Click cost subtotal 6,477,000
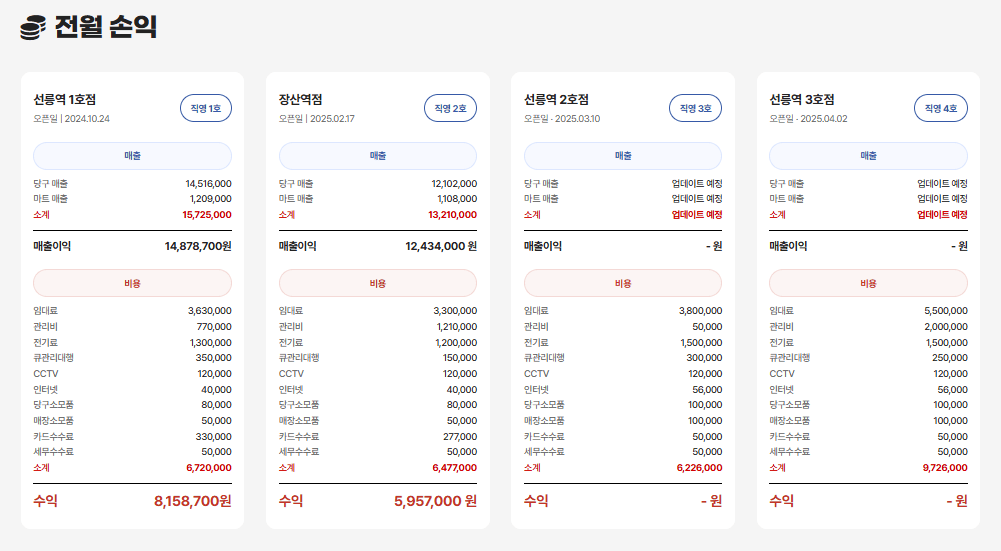The width and height of the screenshot is (1001, 551). pyautogui.click(x=455, y=468)
